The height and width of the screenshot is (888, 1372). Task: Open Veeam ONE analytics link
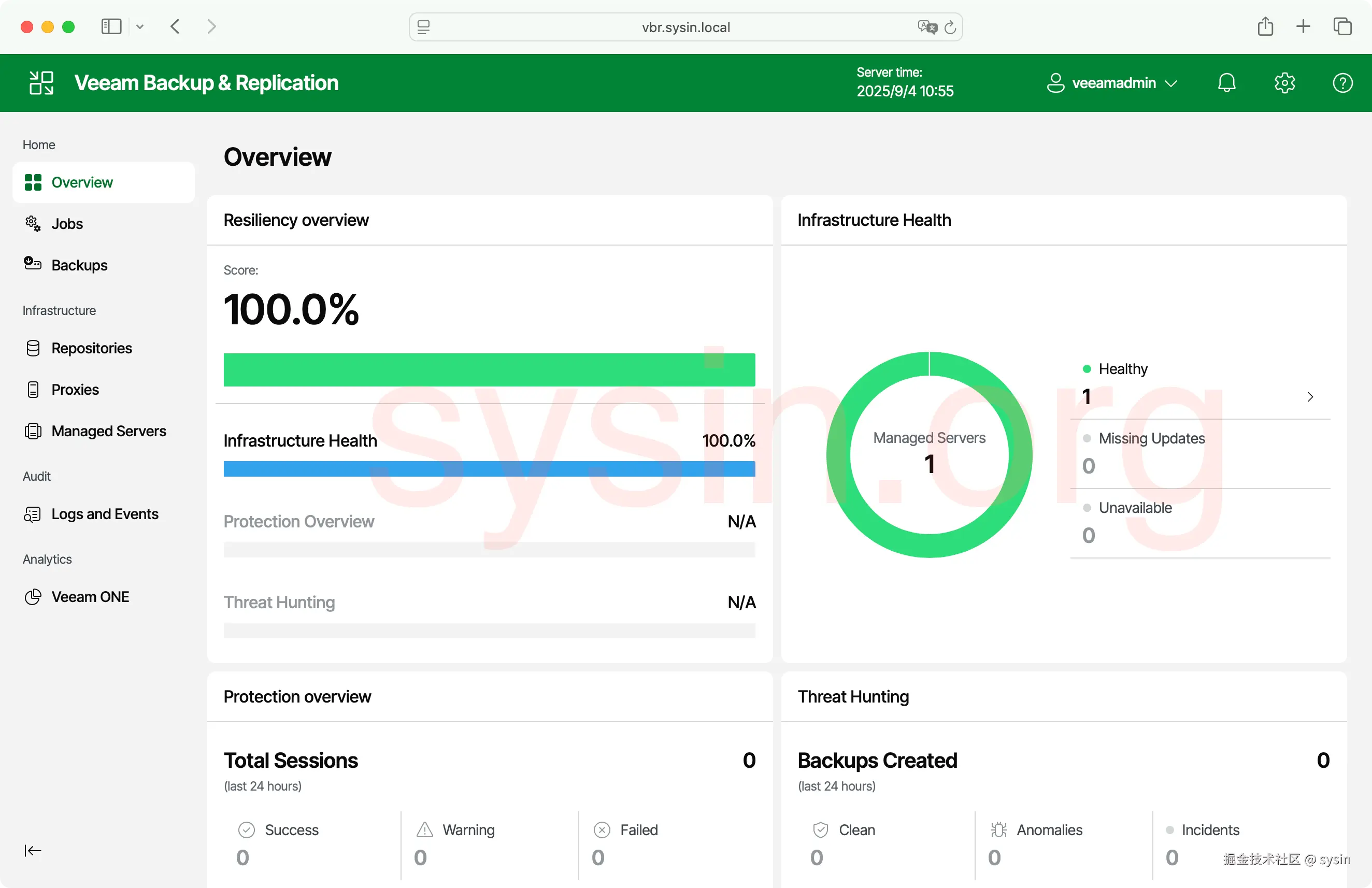90,596
